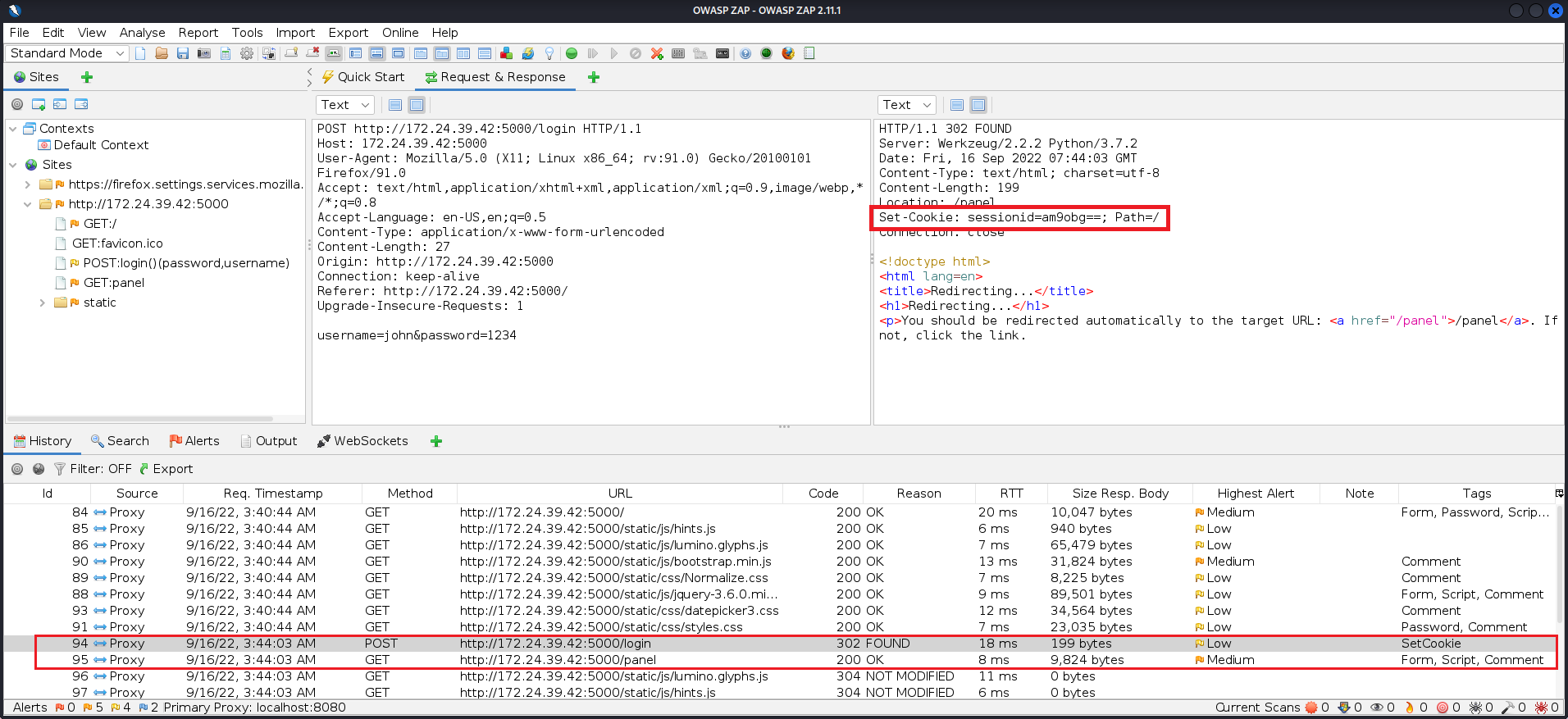The width and height of the screenshot is (1568, 719).
Task: Add a workspace tab with green plus
Action: [594, 77]
